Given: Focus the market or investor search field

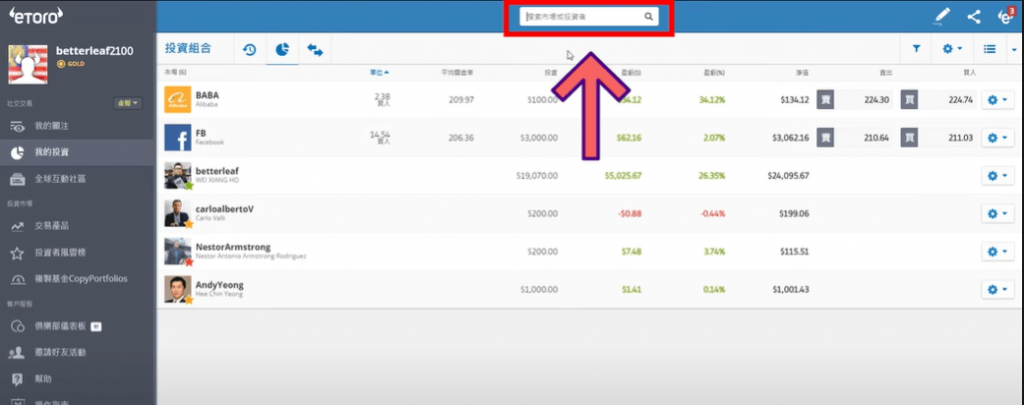Looking at the screenshot, I should 589,17.
